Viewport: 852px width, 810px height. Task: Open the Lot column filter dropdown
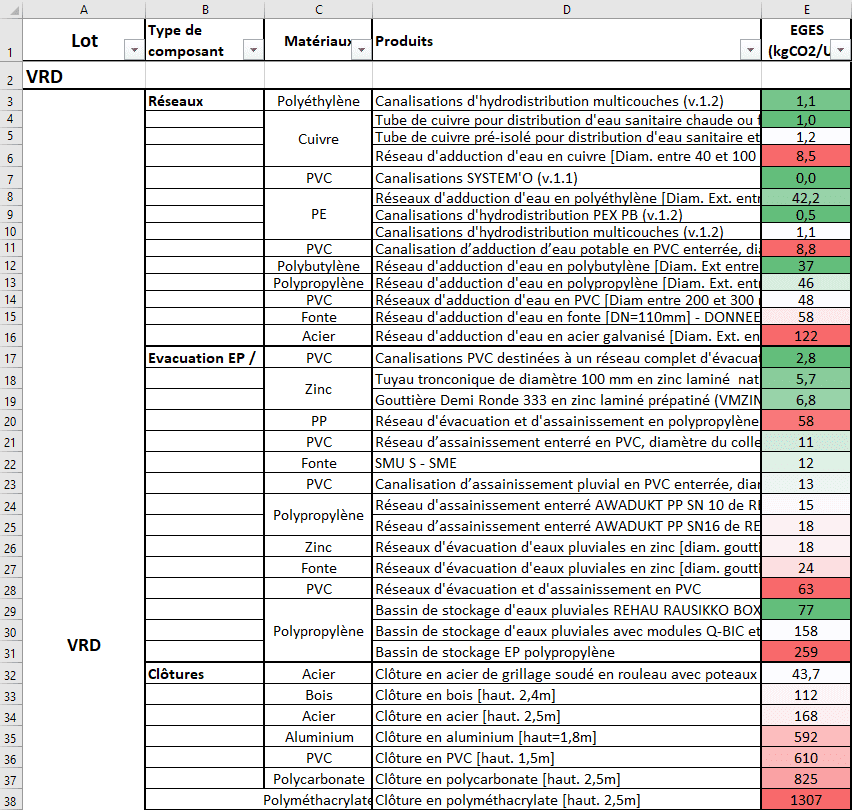tap(134, 51)
